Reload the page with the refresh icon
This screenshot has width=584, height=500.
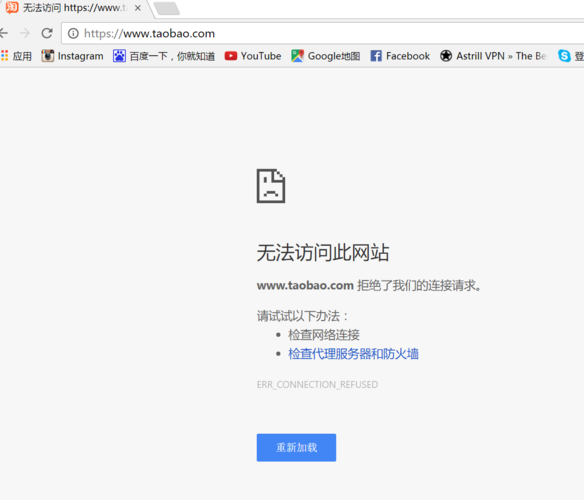coord(47,33)
